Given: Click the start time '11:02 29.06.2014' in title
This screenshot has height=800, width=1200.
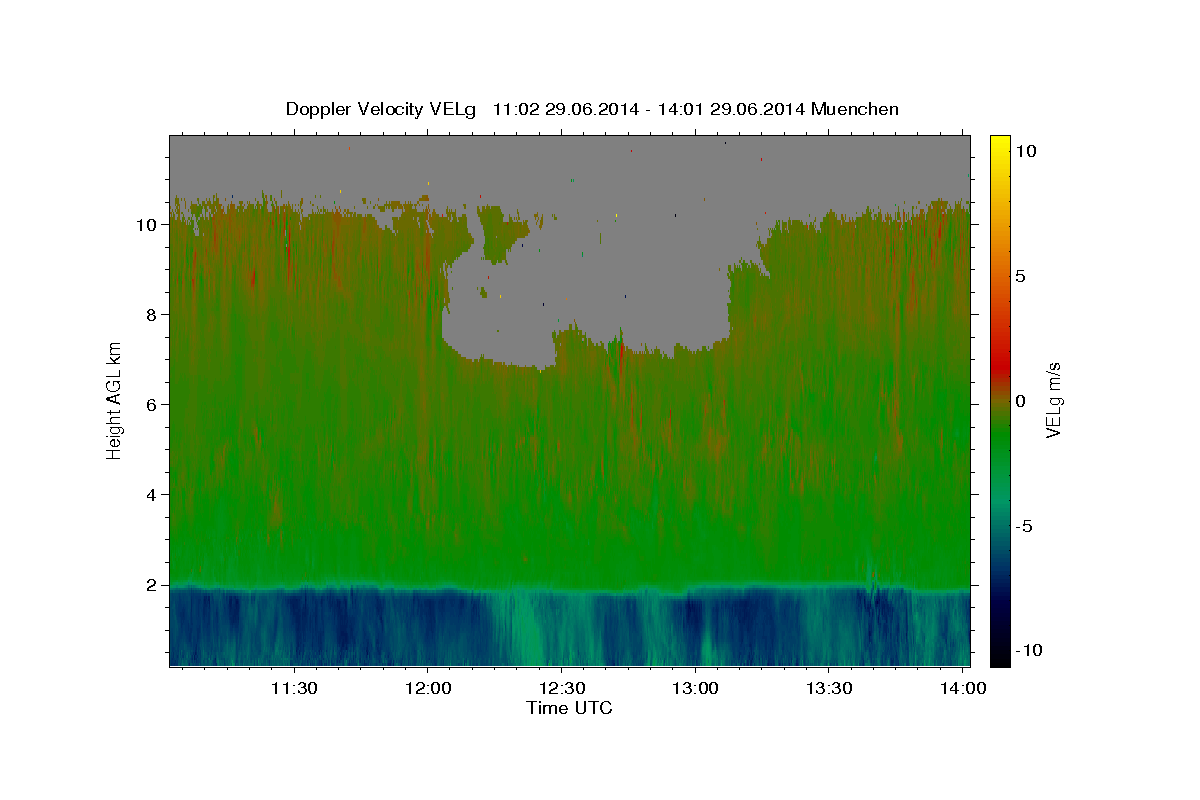Looking at the screenshot, I should pyautogui.click(x=567, y=109).
